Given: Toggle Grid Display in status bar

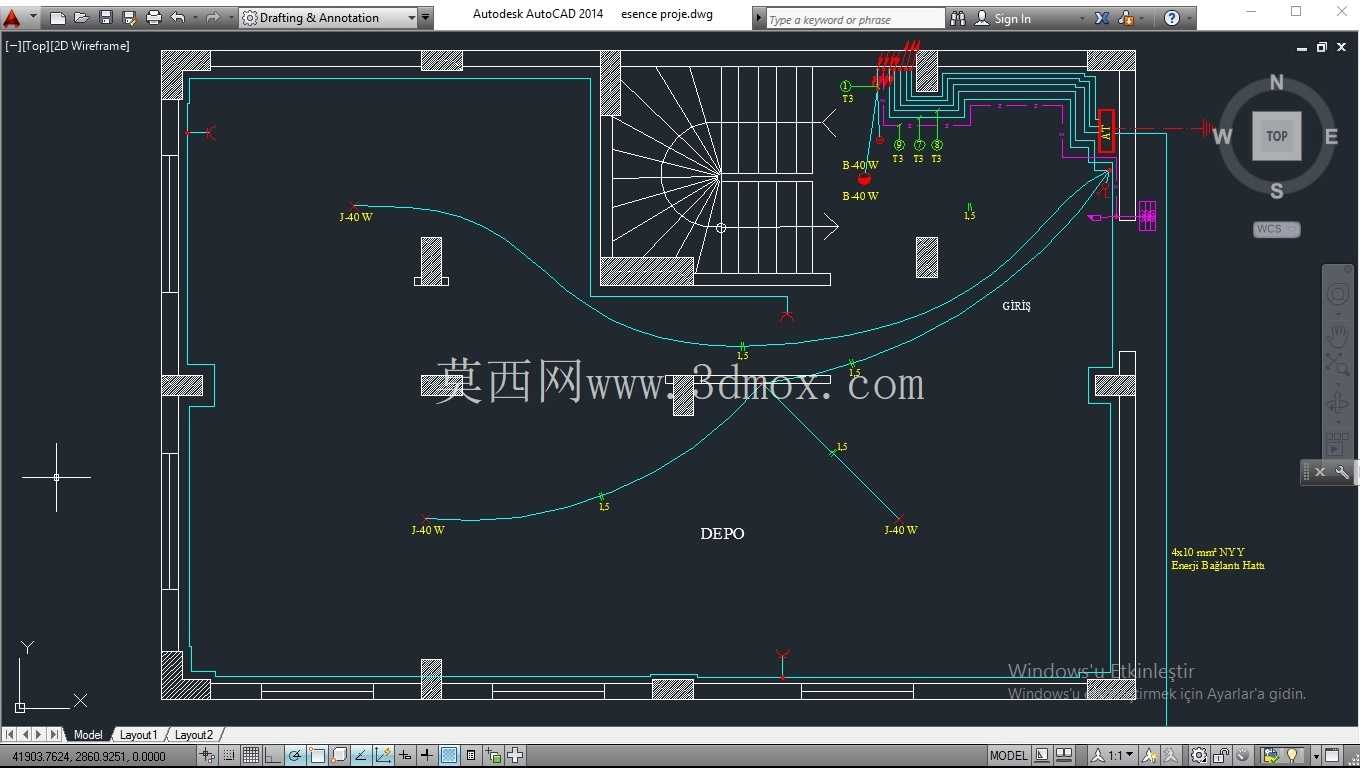Looking at the screenshot, I should pos(250,755).
